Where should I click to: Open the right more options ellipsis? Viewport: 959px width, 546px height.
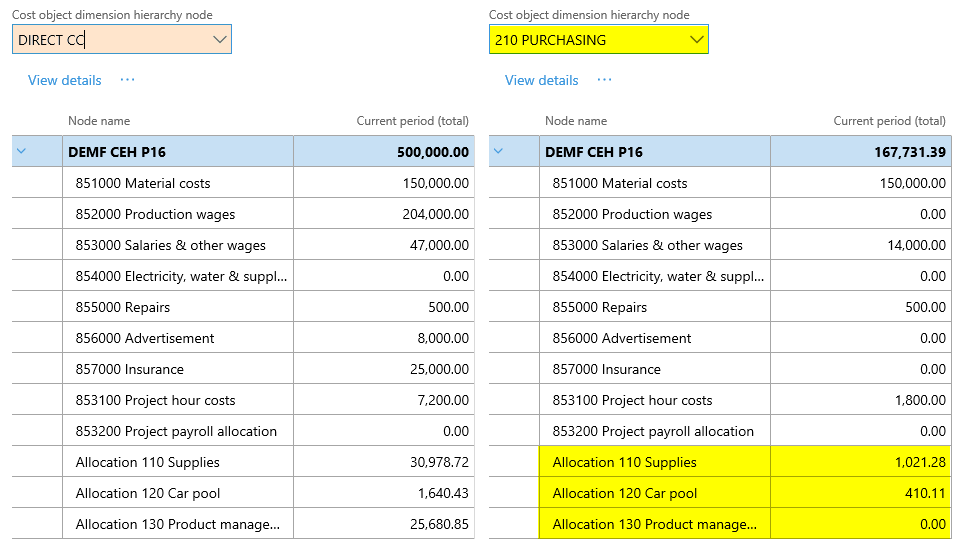coord(604,80)
